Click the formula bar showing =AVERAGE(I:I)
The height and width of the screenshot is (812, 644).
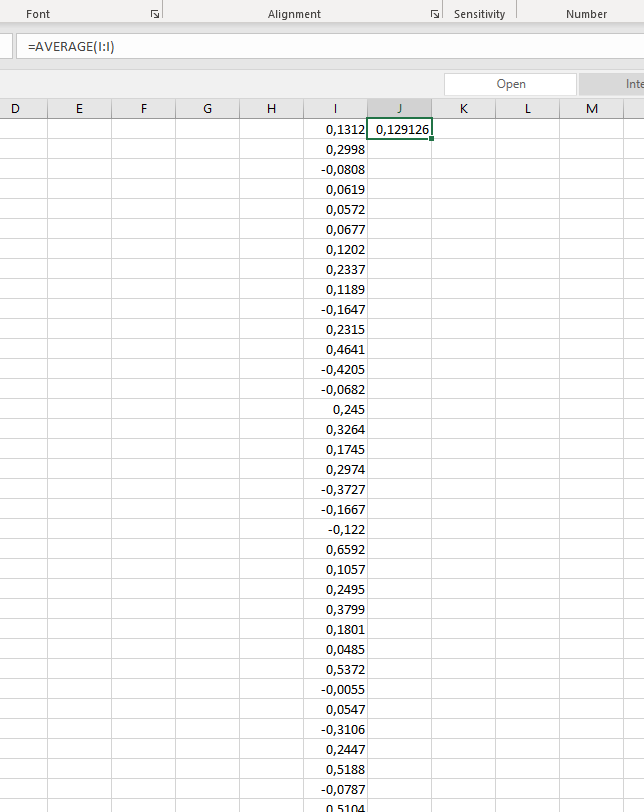tap(330, 46)
